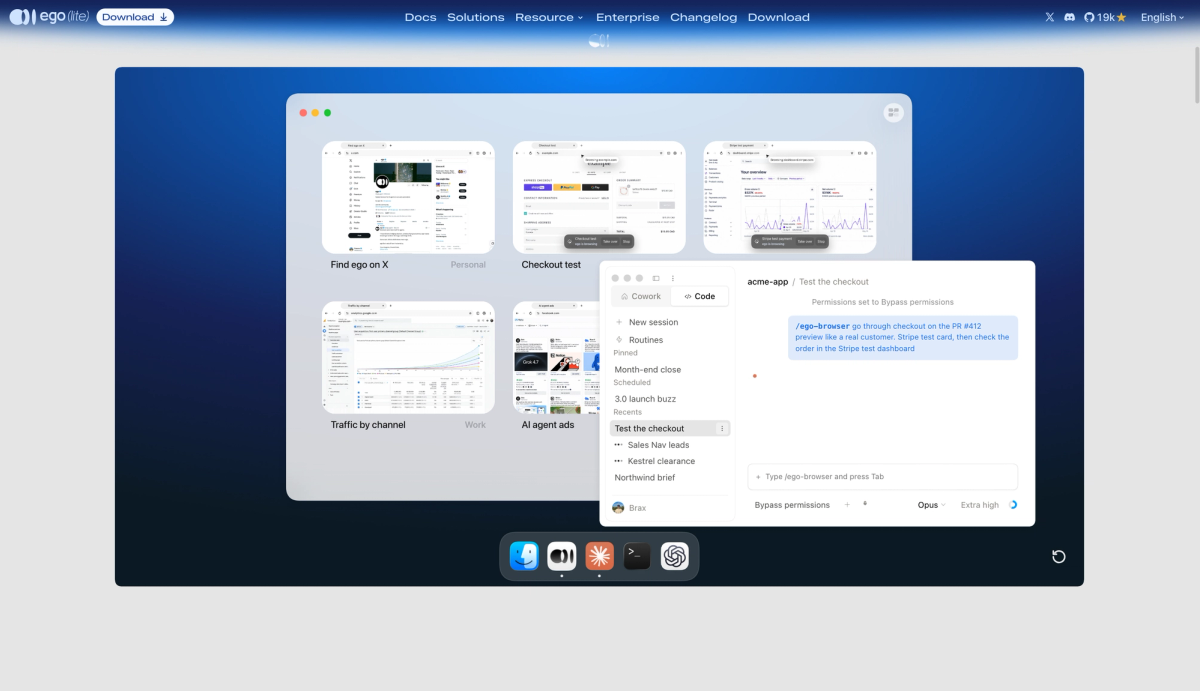The height and width of the screenshot is (691, 1200).
Task: Change the Extra high effort setting
Action: [980, 505]
